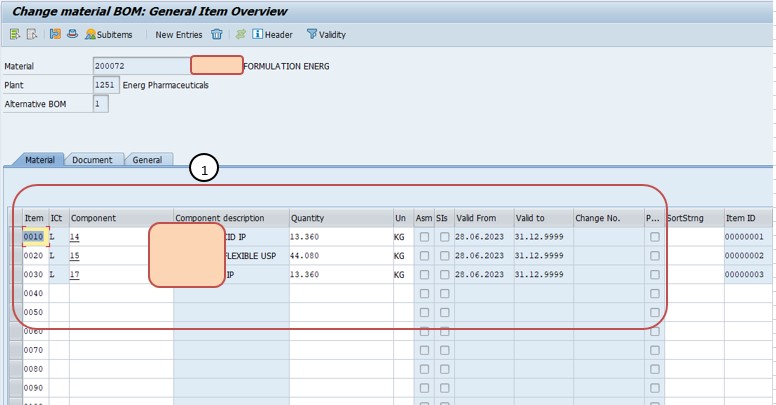Click quantity 13.360 in item 0010 row
The height and width of the screenshot is (405, 776).
click(341, 237)
